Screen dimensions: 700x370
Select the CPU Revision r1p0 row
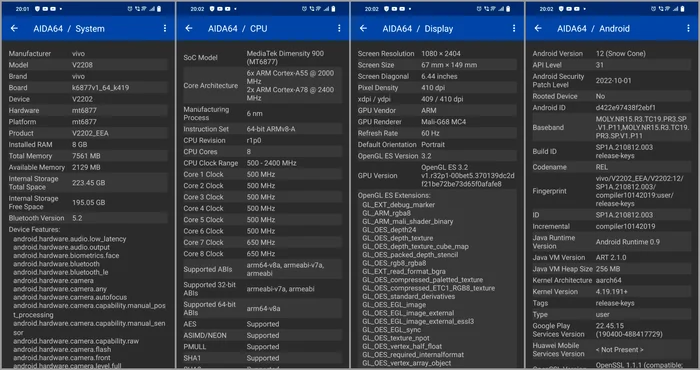[262, 140]
